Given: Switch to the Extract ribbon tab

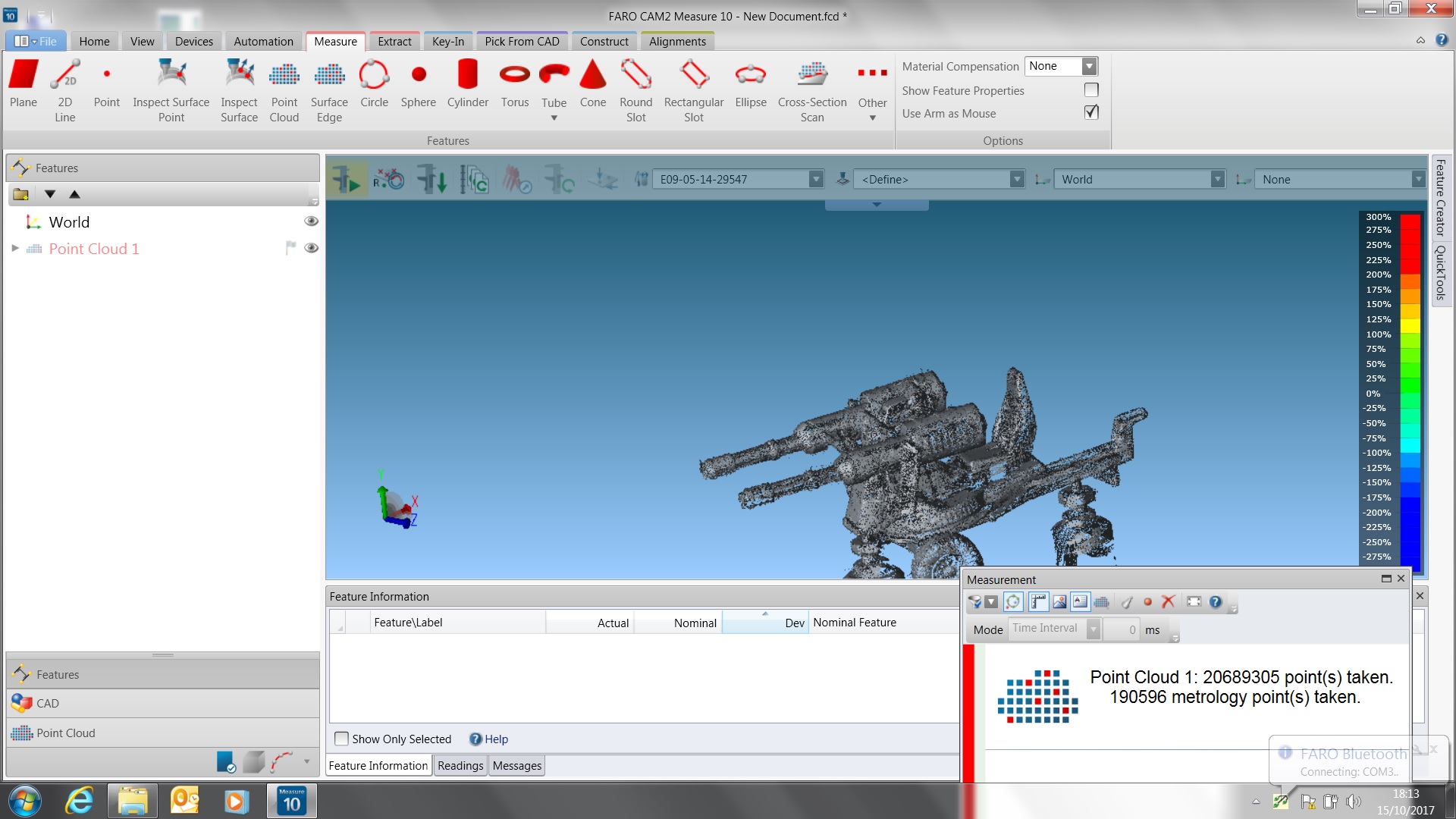Looking at the screenshot, I should point(394,42).
